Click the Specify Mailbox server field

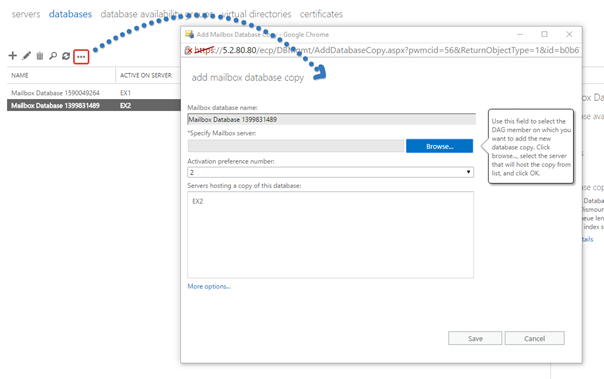click(296, 146)
